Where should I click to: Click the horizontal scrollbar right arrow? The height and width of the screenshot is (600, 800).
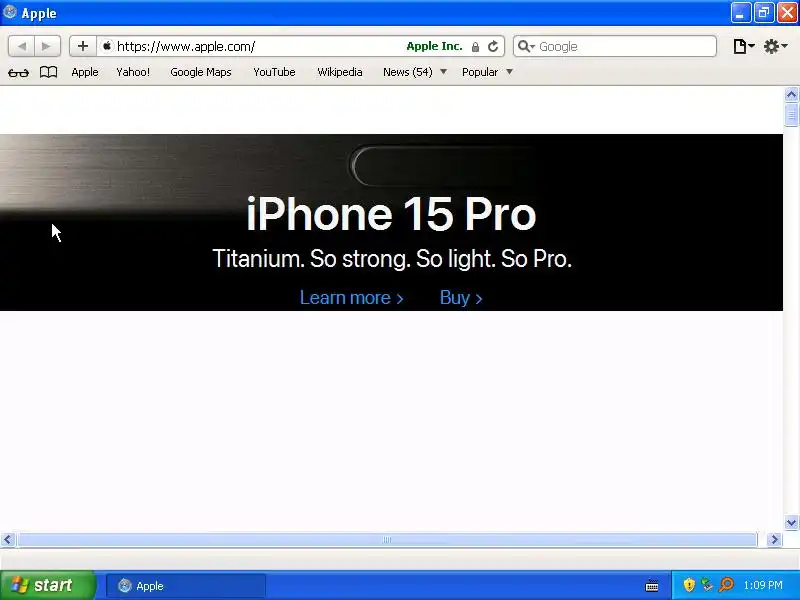pos(774,539)
